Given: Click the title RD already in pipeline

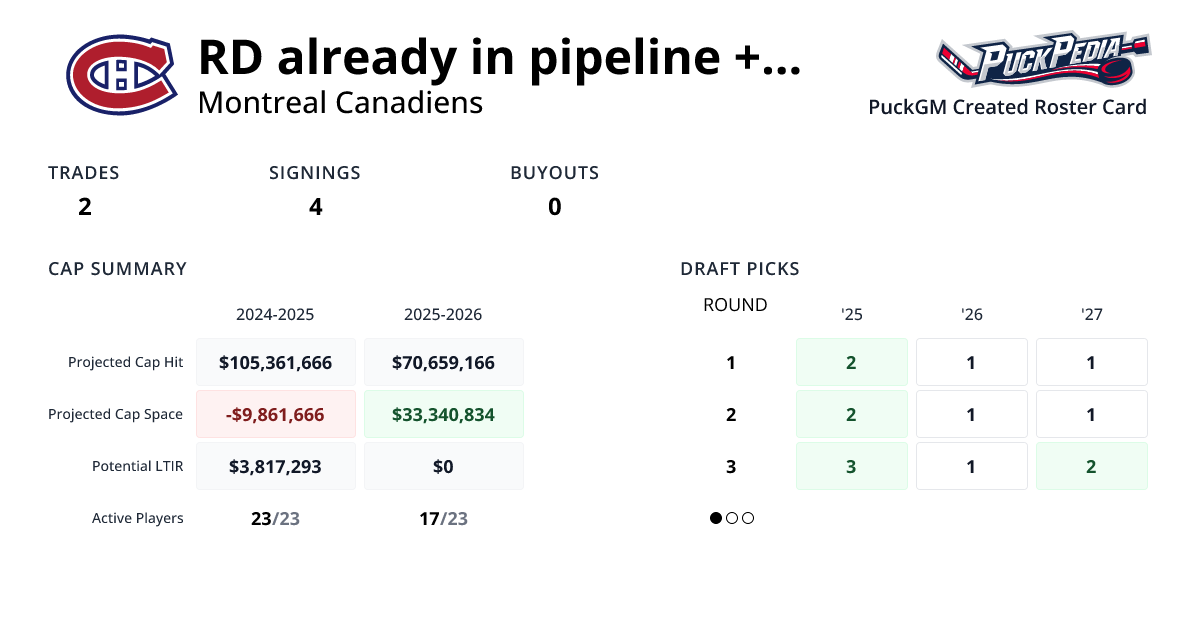Looking at the screenshot, I should point(497,58).
